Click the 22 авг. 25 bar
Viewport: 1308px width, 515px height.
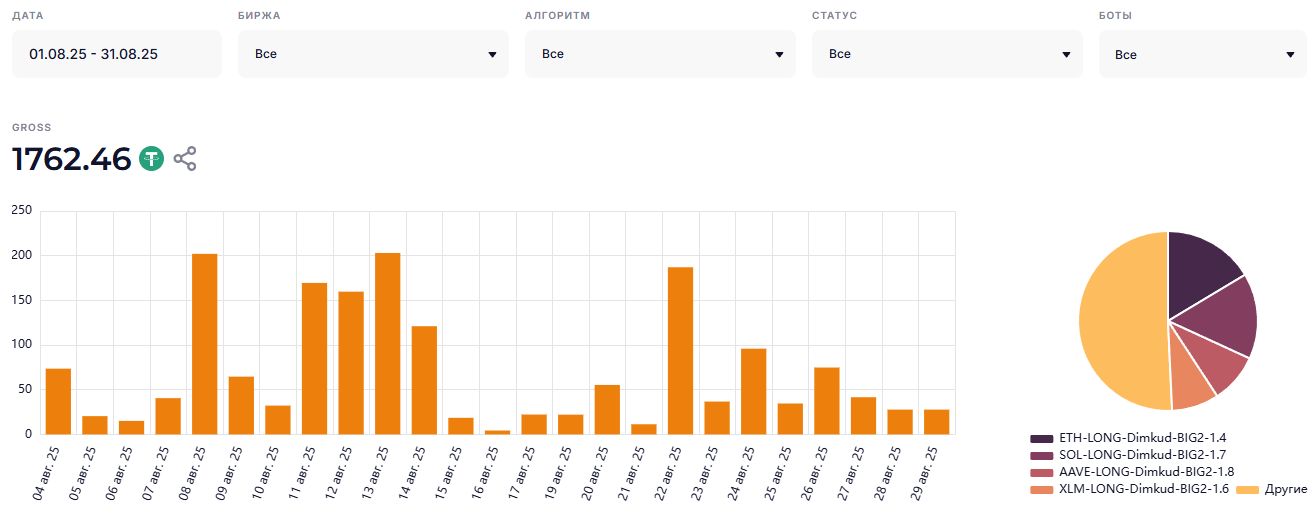coord(680,350)
